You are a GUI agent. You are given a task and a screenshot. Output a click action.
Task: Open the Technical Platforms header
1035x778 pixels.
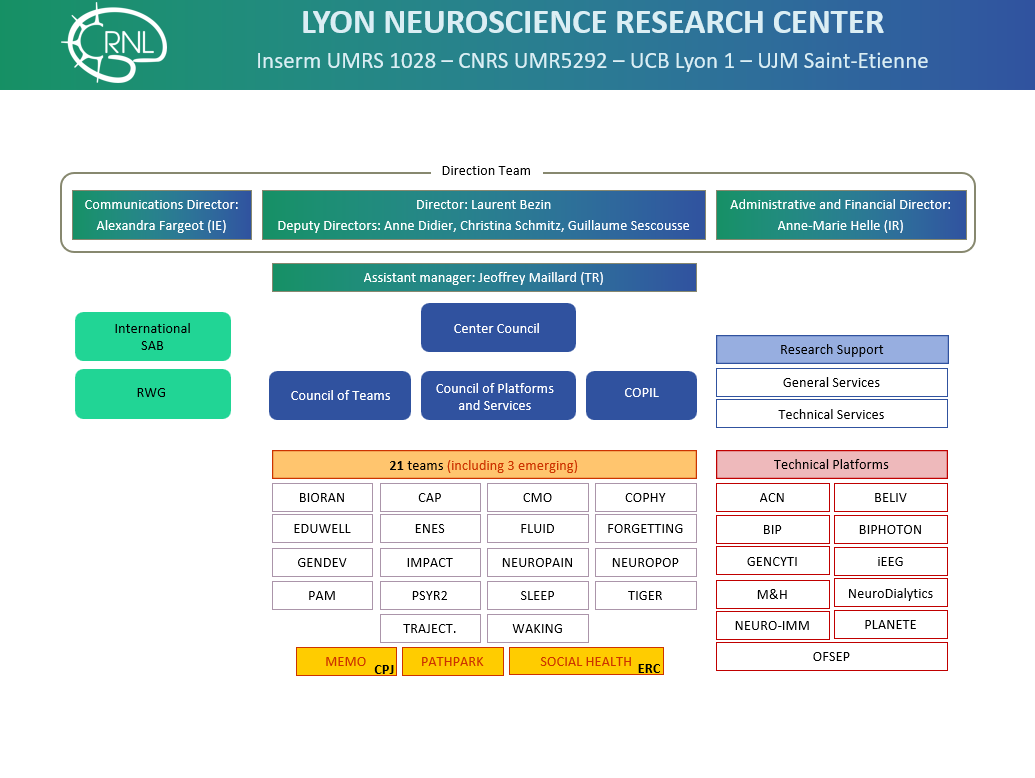pos(831,464)
